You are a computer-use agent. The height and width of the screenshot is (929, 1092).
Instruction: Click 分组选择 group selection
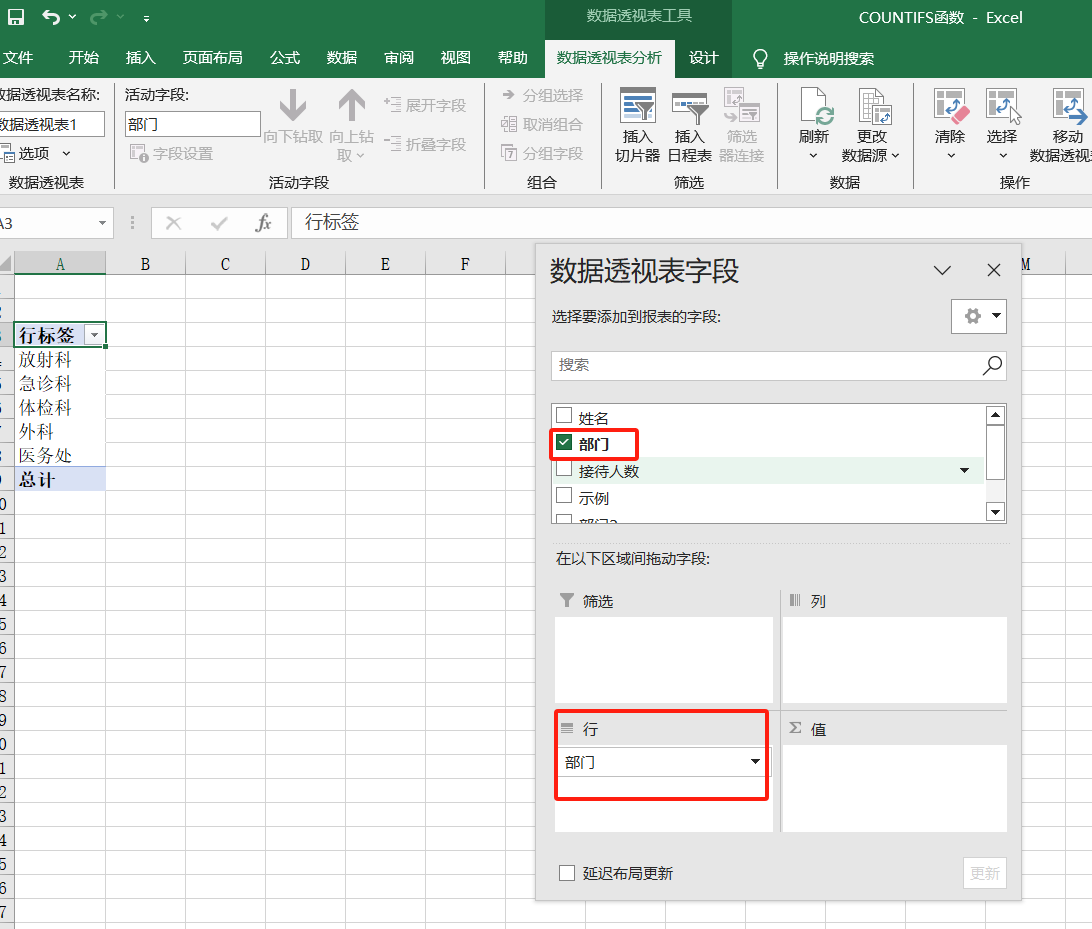pos(543,95)
